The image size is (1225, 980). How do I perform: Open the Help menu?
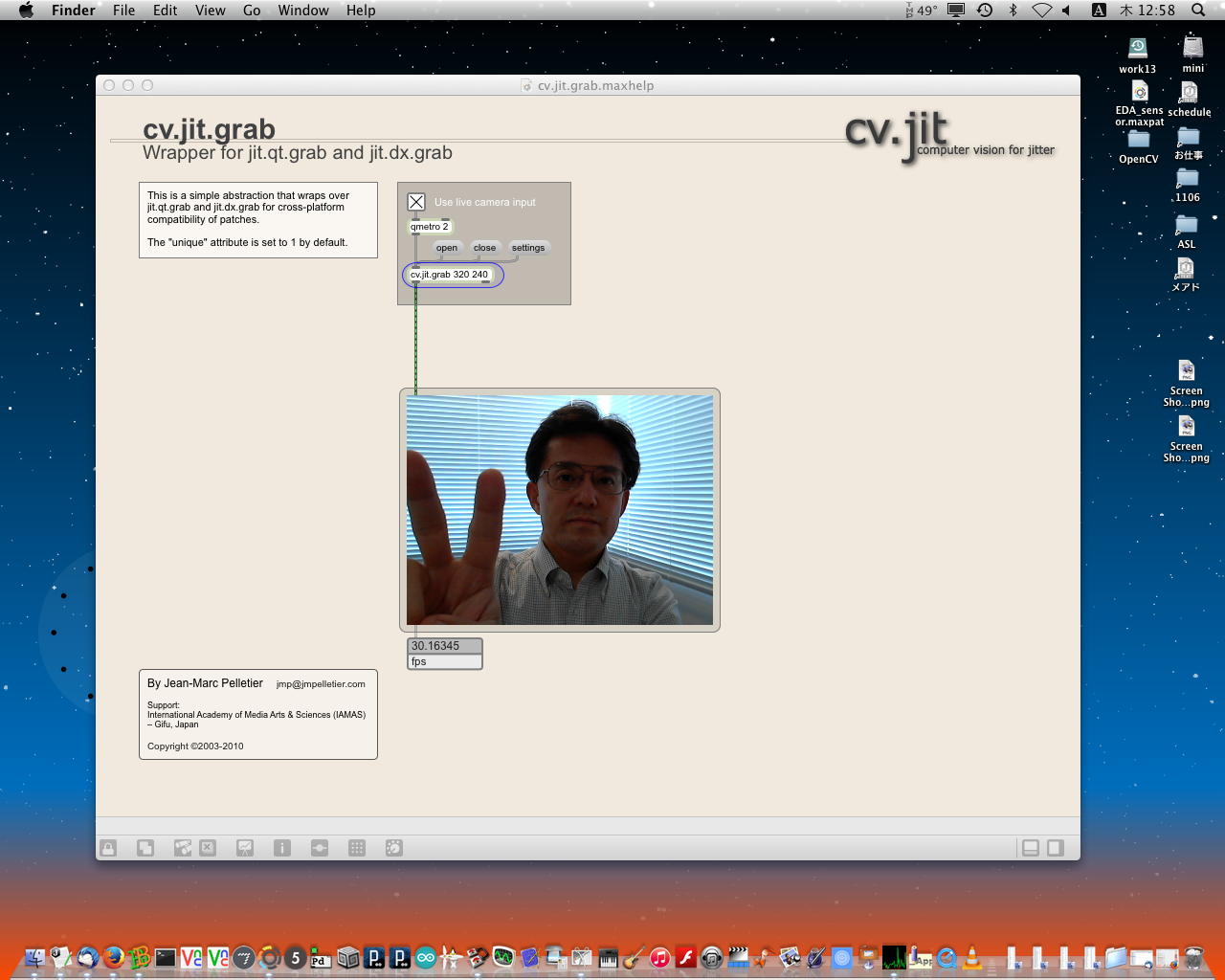(x=361, y=11)
